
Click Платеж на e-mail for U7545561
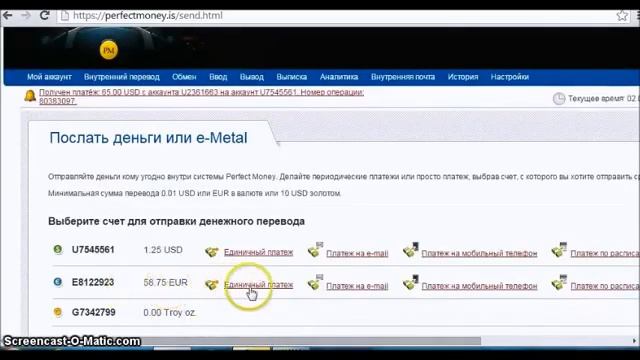357,253
